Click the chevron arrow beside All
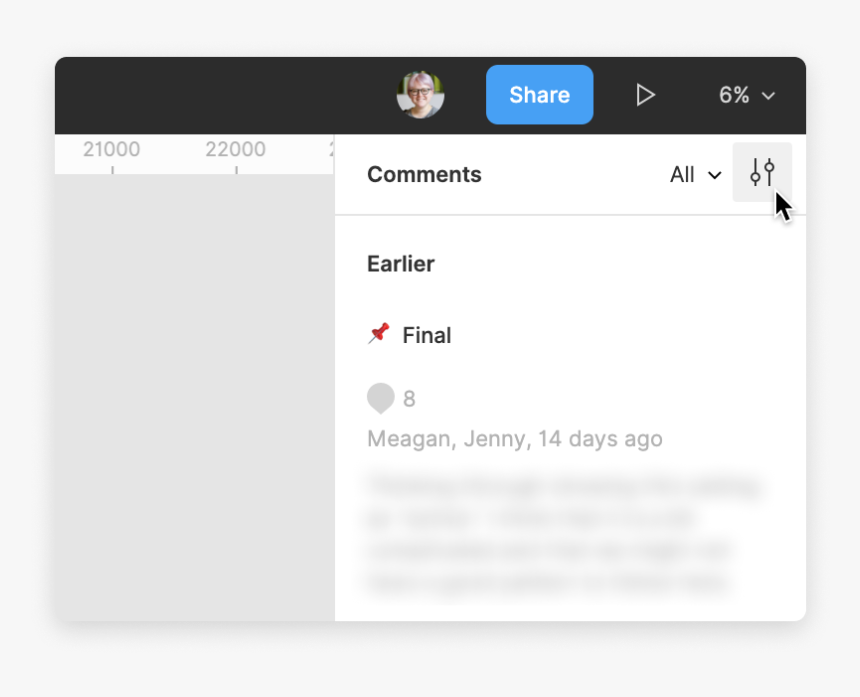The width and height of the screenshot is (860, 697). click(x=714, y=175)
